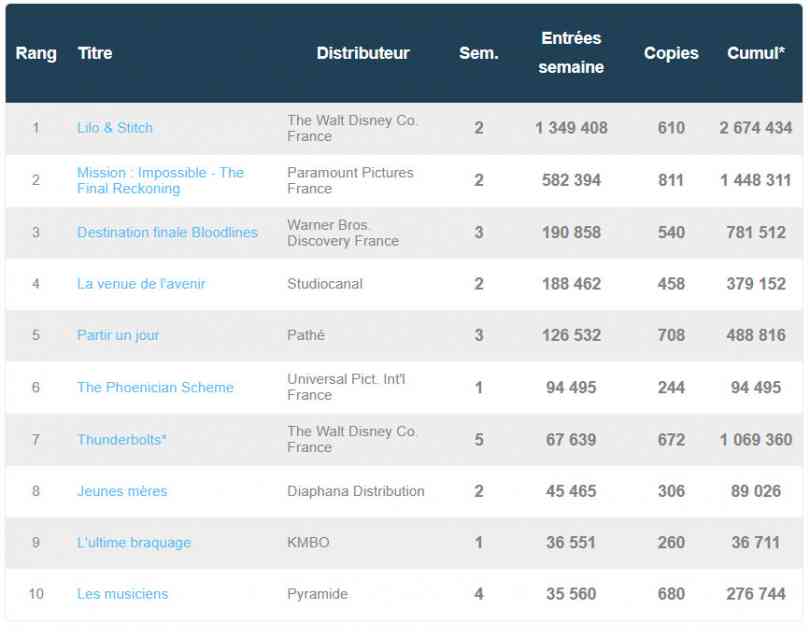Select copies value 458
810x637 pixels.
click(671, 284)
